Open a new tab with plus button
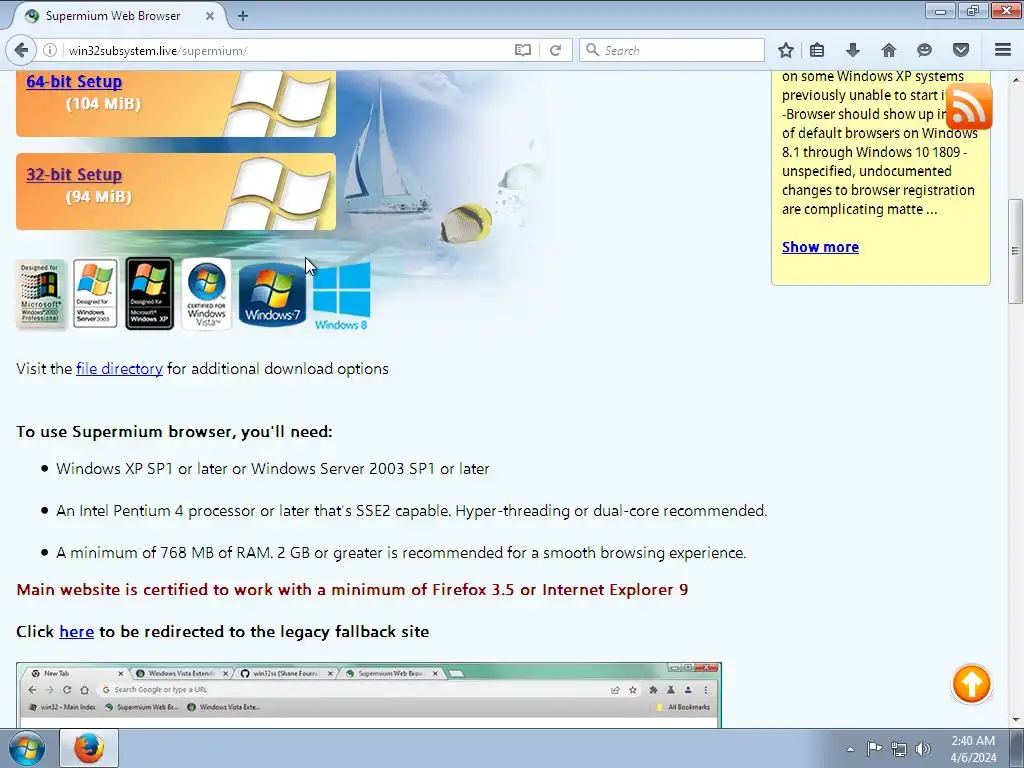The width and height of the screenshot is (1024, 768). point(242,16)
